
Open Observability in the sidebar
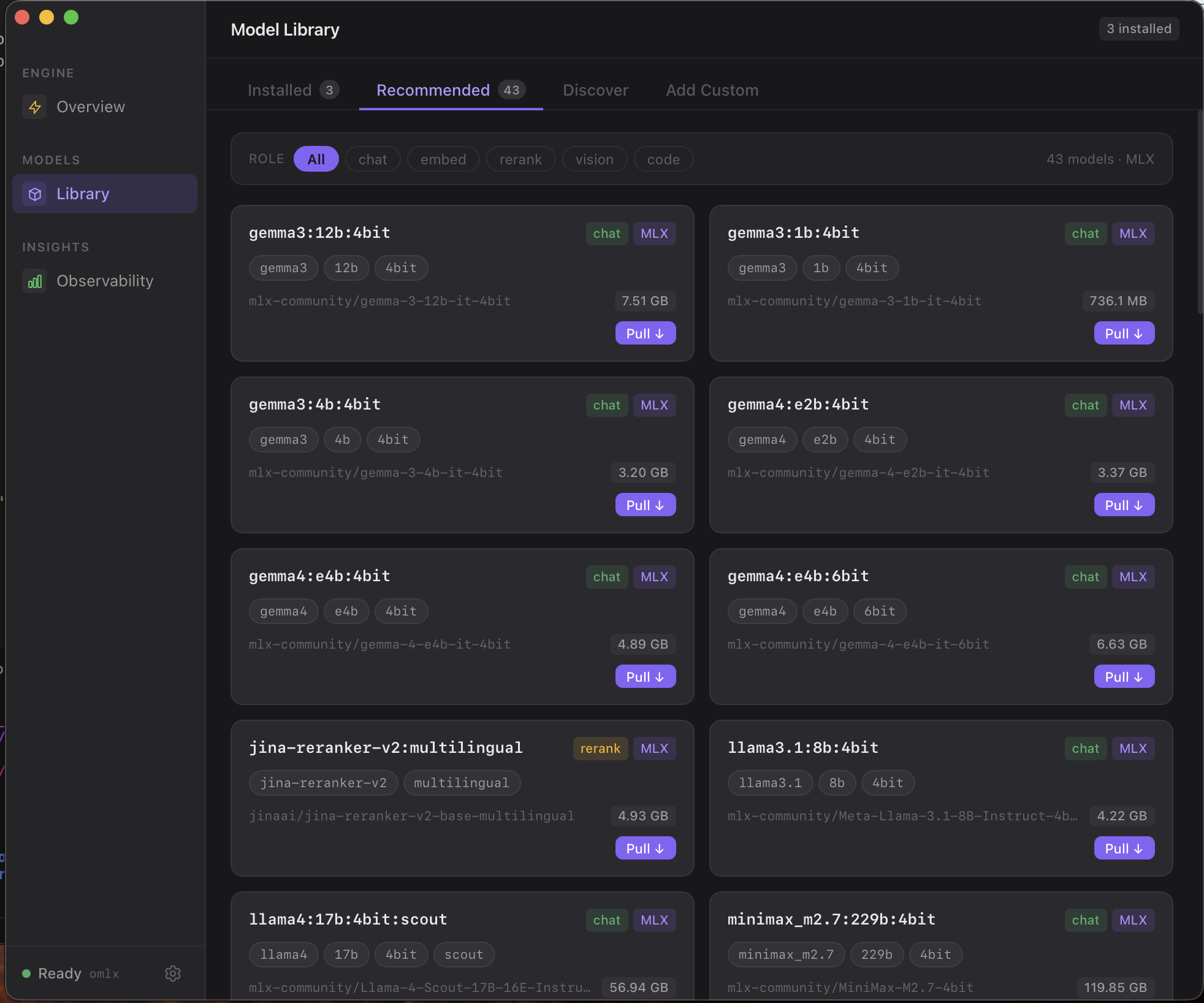click(104, 281)
